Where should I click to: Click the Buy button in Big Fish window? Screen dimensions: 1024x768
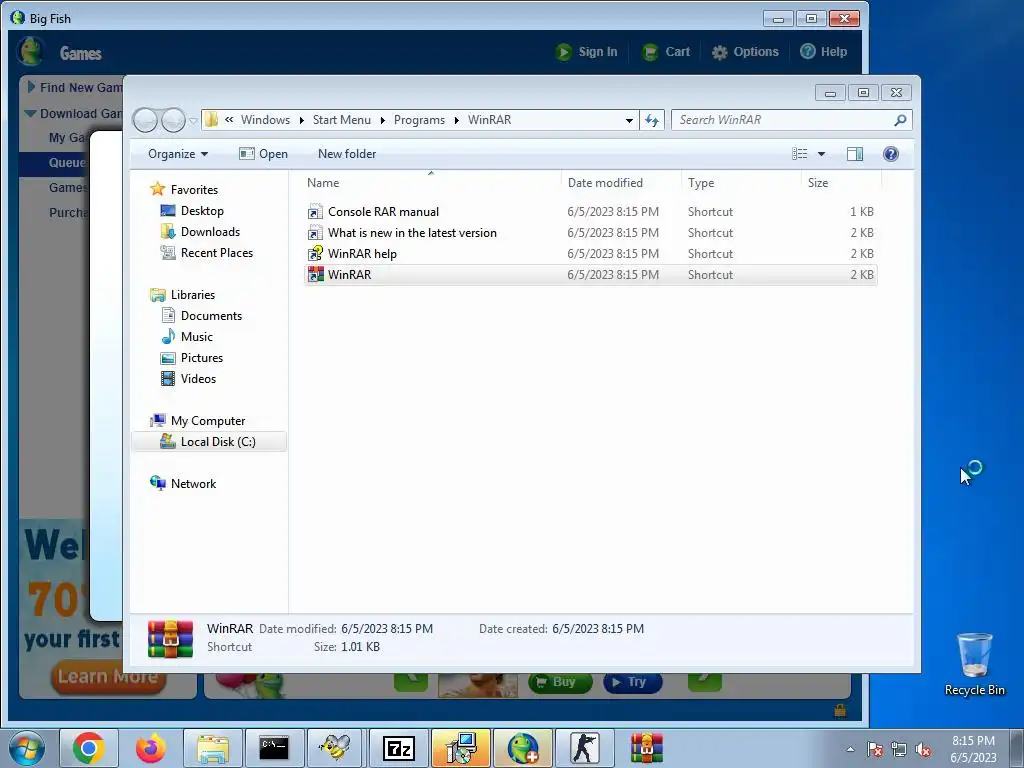(x=560, y=682)
